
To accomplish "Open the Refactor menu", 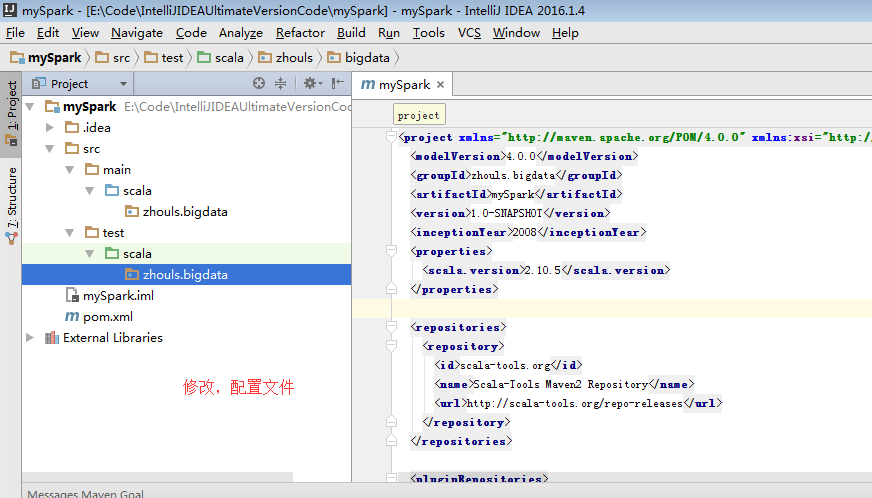I will [300, 33].
